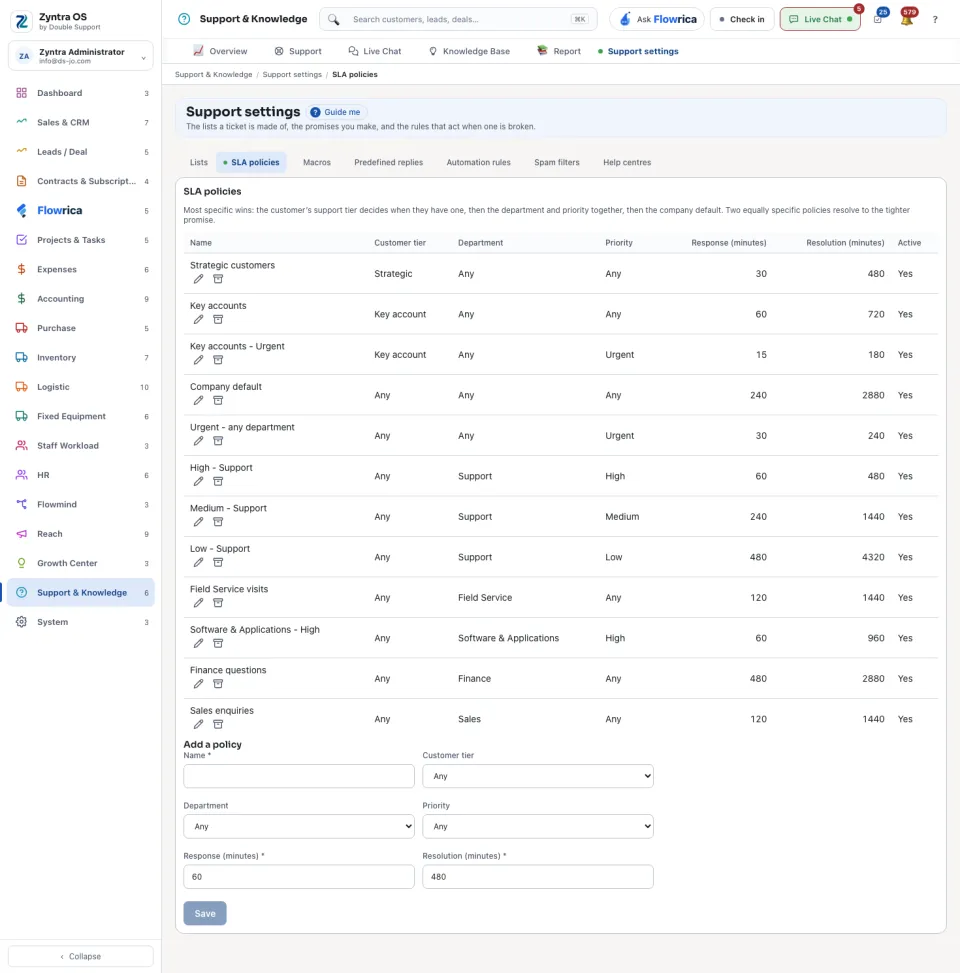Image resolution: width=960 pixels, height=973 pixels.
Task: Edit the Urgent - any department policy
Action: point(198,441)
